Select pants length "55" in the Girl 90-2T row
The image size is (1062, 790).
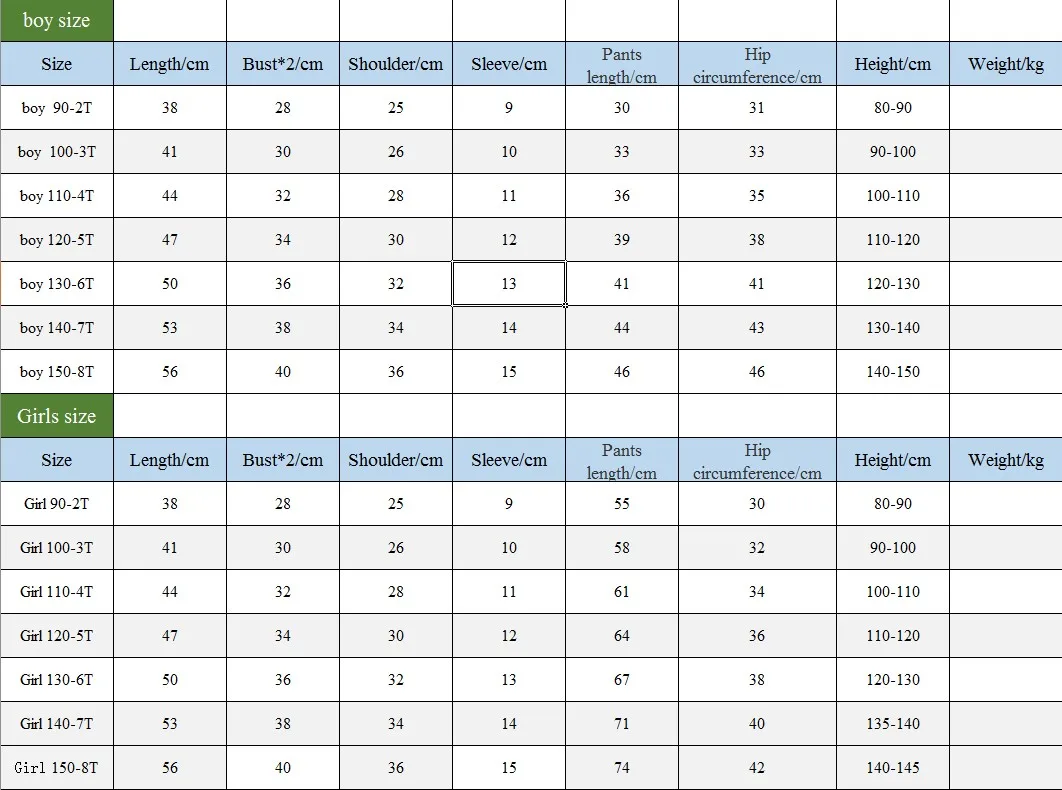622,503
